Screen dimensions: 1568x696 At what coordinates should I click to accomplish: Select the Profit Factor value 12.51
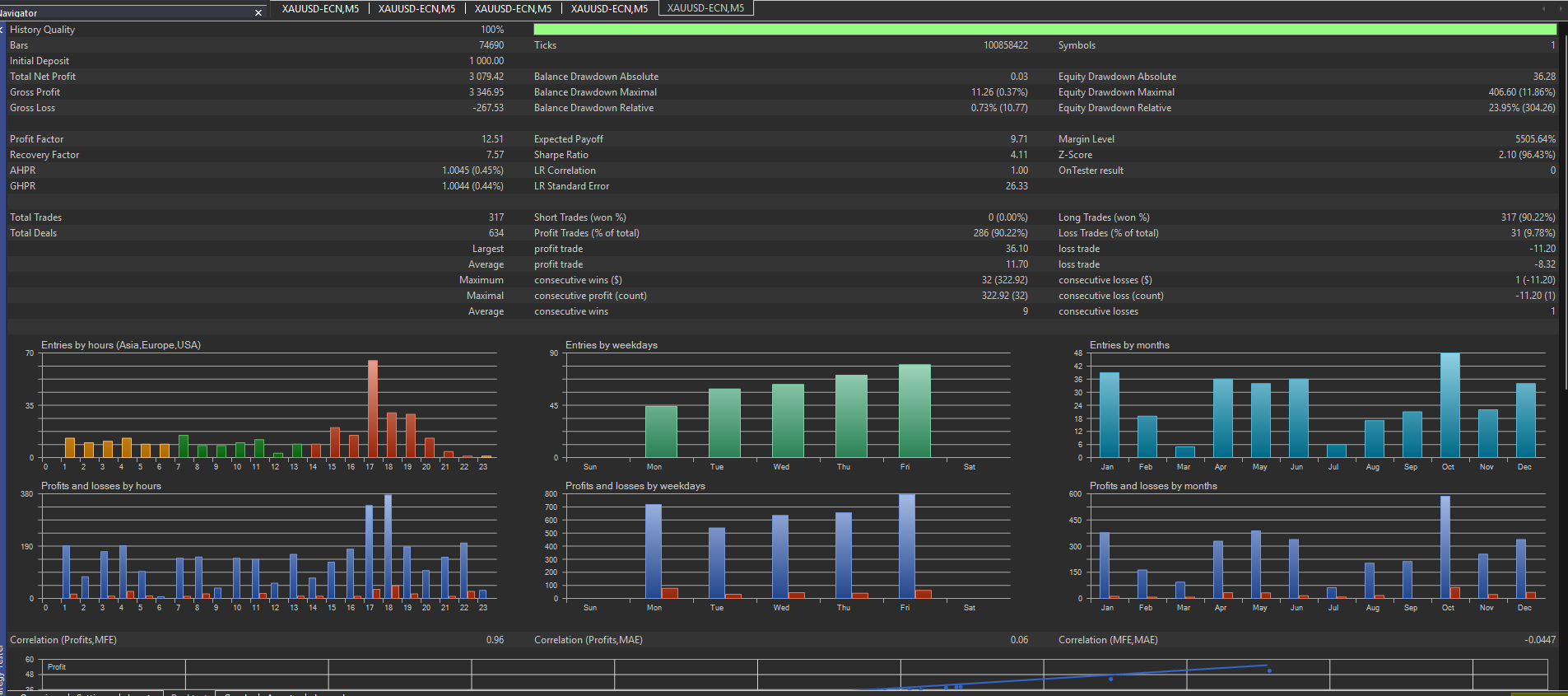(x=492, y=139)
